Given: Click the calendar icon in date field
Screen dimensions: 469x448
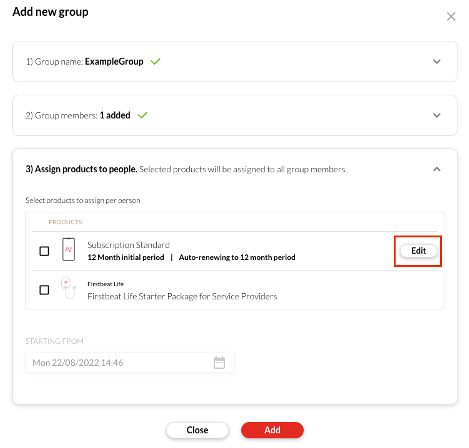Looking at the screenshot, I should coord(219,363).
